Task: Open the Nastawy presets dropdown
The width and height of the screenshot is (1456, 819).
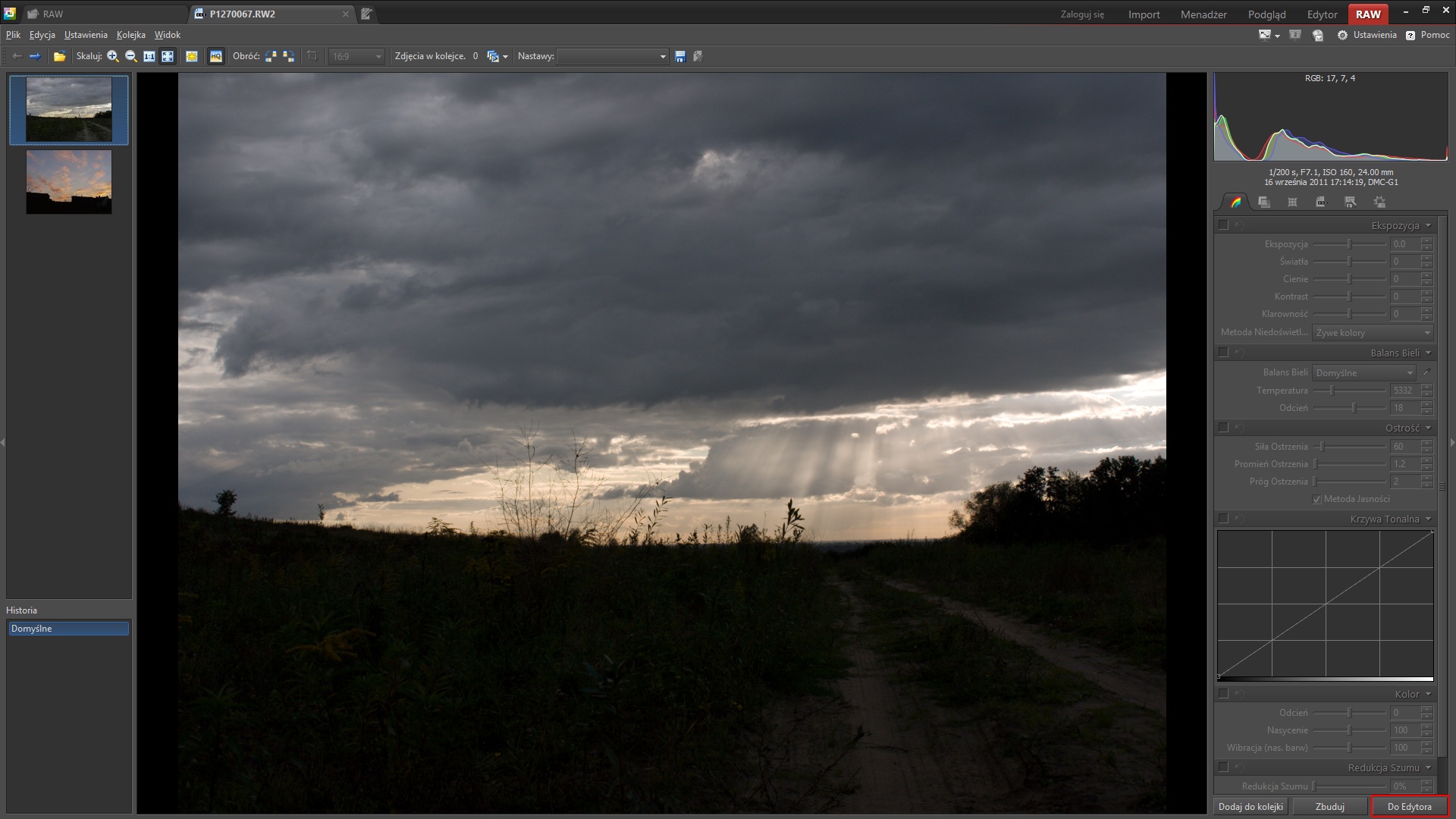Action: (612, 56)
